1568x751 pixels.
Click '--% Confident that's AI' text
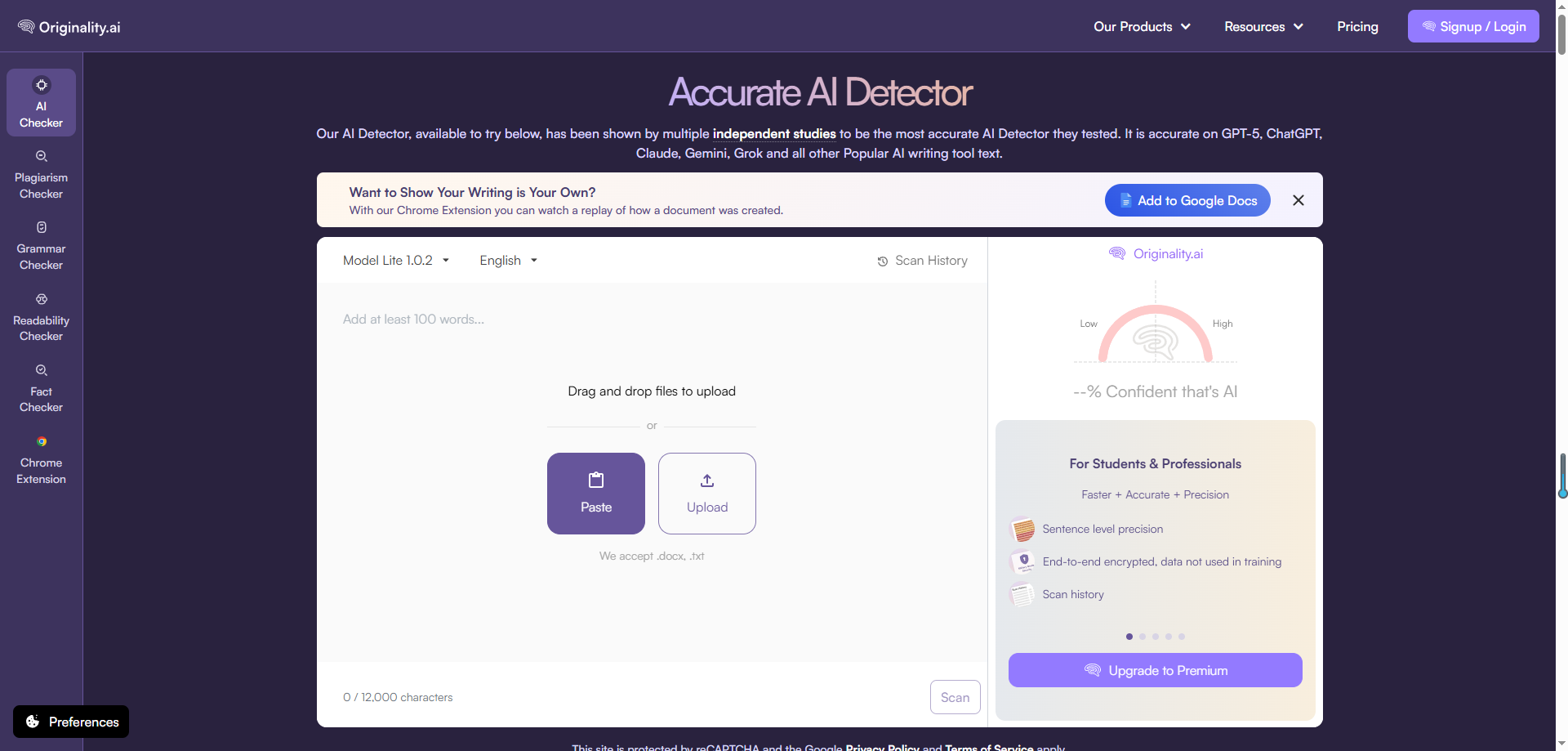coord(1156,391)
